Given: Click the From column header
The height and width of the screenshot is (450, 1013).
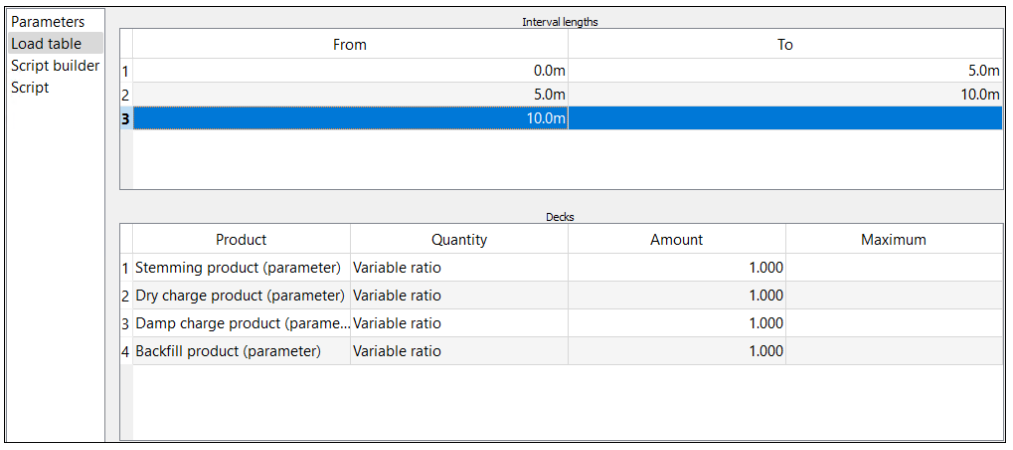Looking at the screenshot, I should (x=350, y=44).
